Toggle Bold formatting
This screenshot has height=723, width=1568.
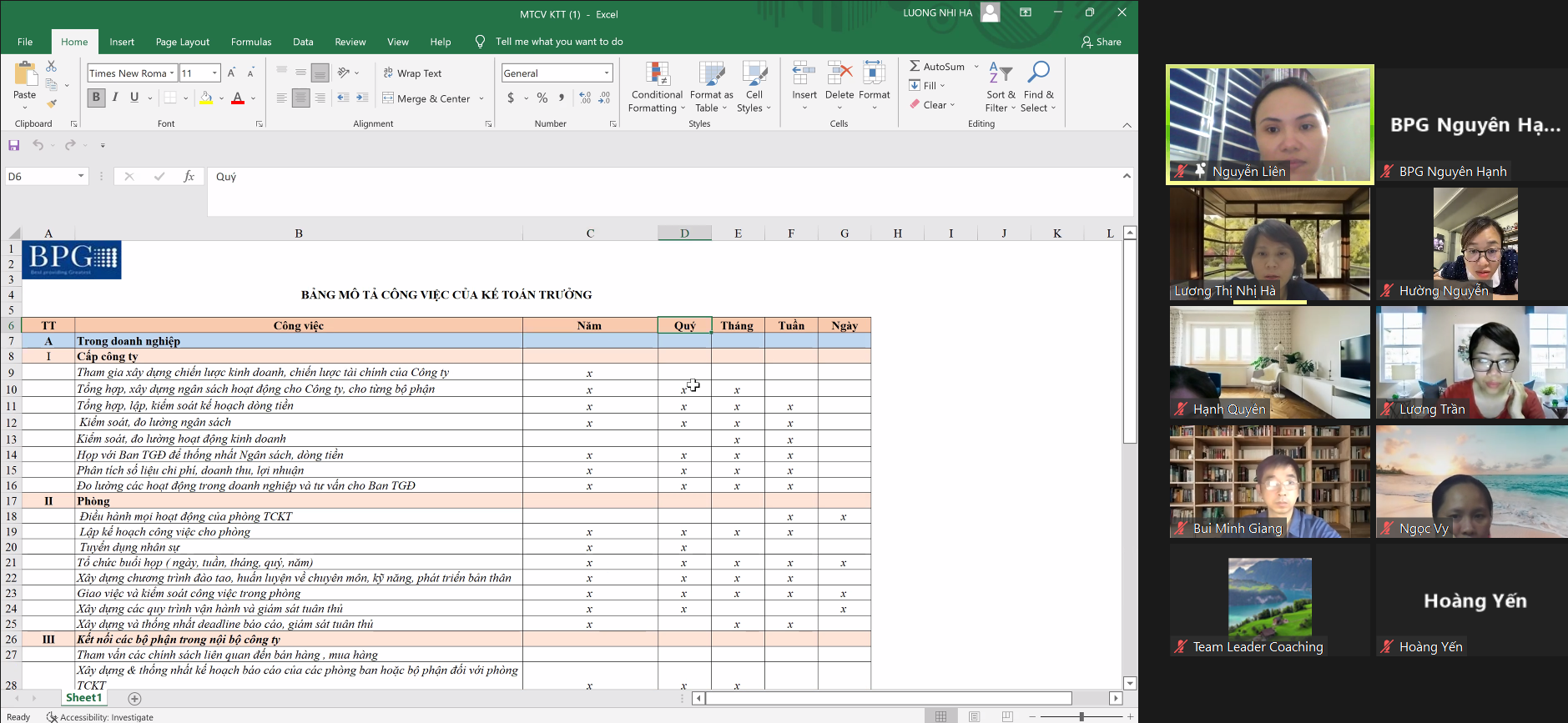pos(96,98)
